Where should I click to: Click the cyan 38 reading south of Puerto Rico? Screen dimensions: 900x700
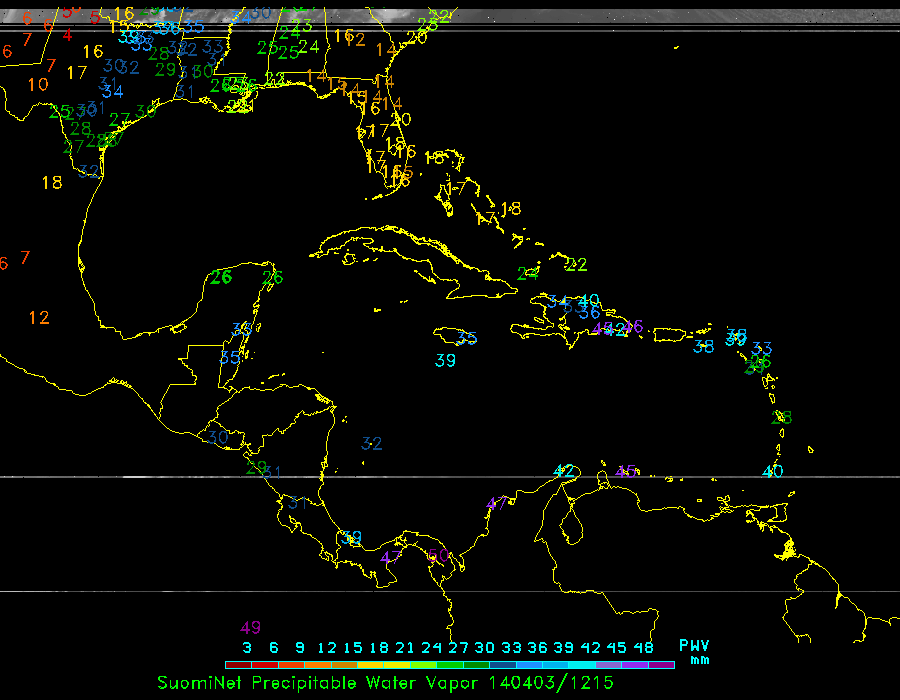(704, 346)
